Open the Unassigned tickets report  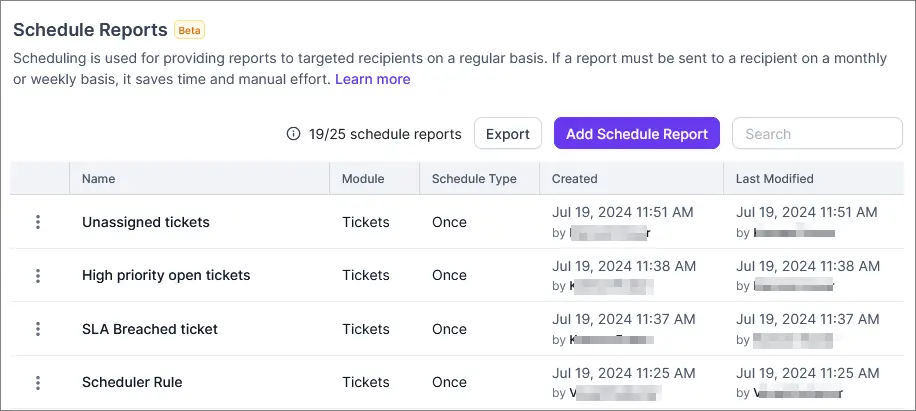click(x=145, y=222)
